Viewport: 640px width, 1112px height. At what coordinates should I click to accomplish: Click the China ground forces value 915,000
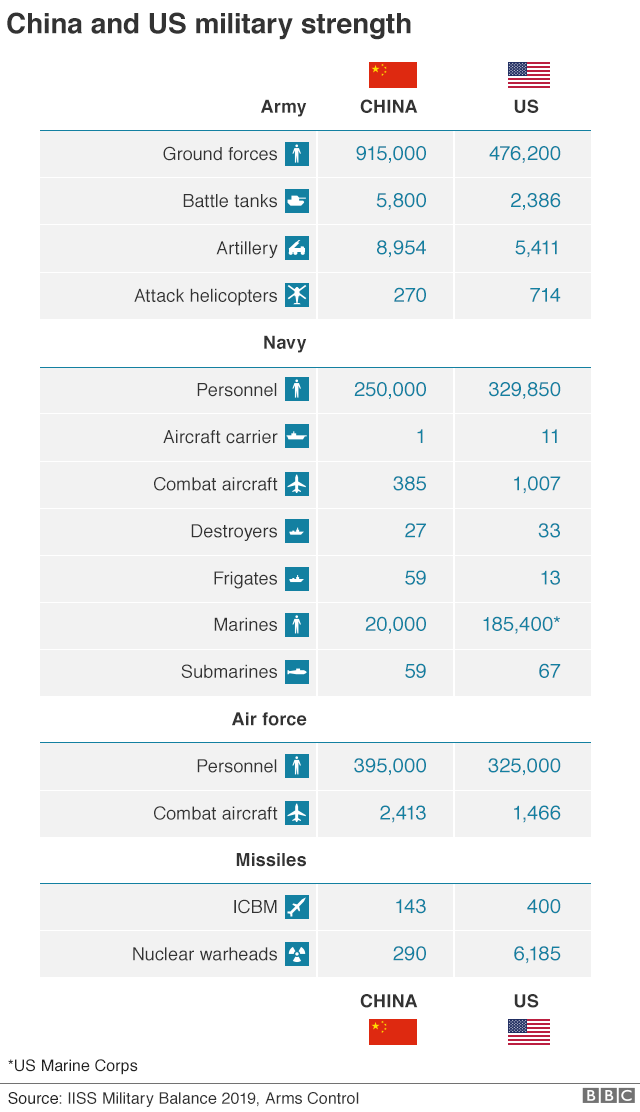[391, 154]
